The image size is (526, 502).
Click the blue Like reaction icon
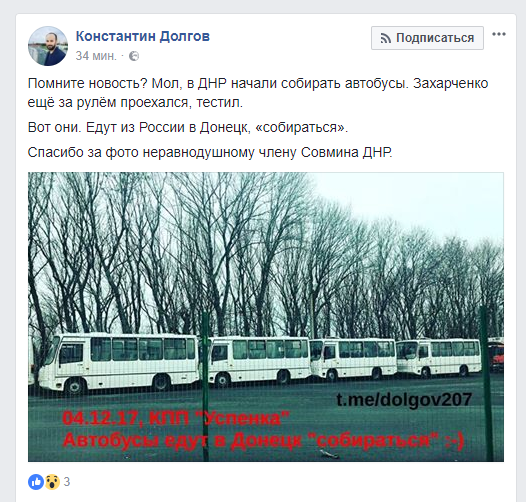pos(36,482)
